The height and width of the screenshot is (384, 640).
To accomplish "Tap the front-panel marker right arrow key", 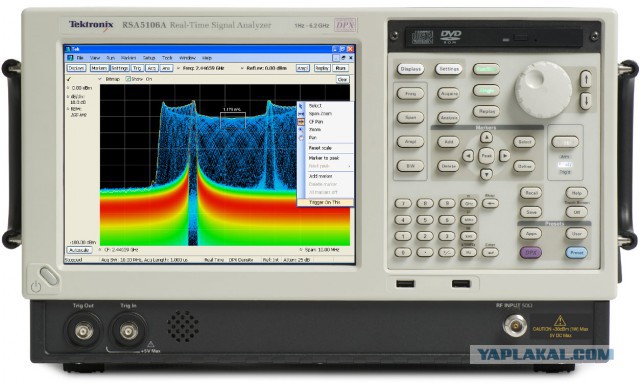I will tap(504, 156).
